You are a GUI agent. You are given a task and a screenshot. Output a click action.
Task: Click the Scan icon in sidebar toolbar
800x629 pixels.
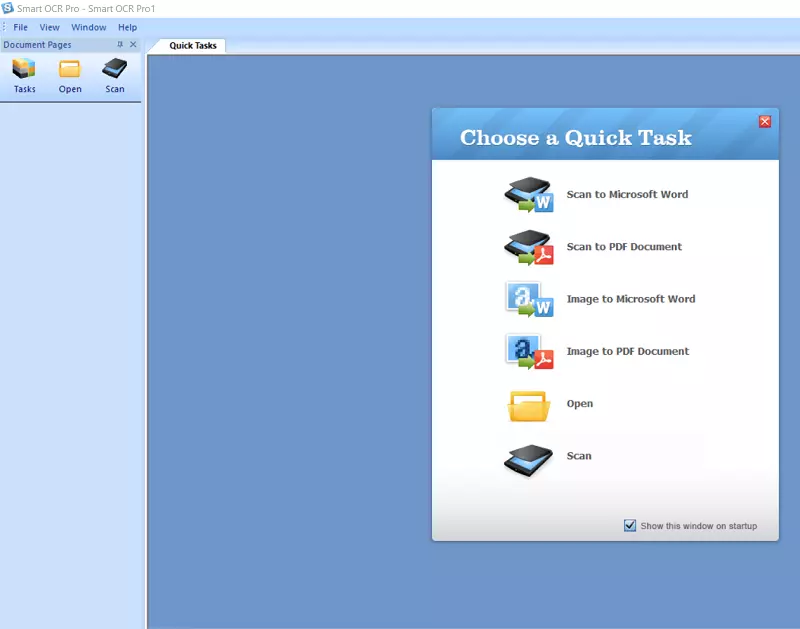click(x=115, y=70)
